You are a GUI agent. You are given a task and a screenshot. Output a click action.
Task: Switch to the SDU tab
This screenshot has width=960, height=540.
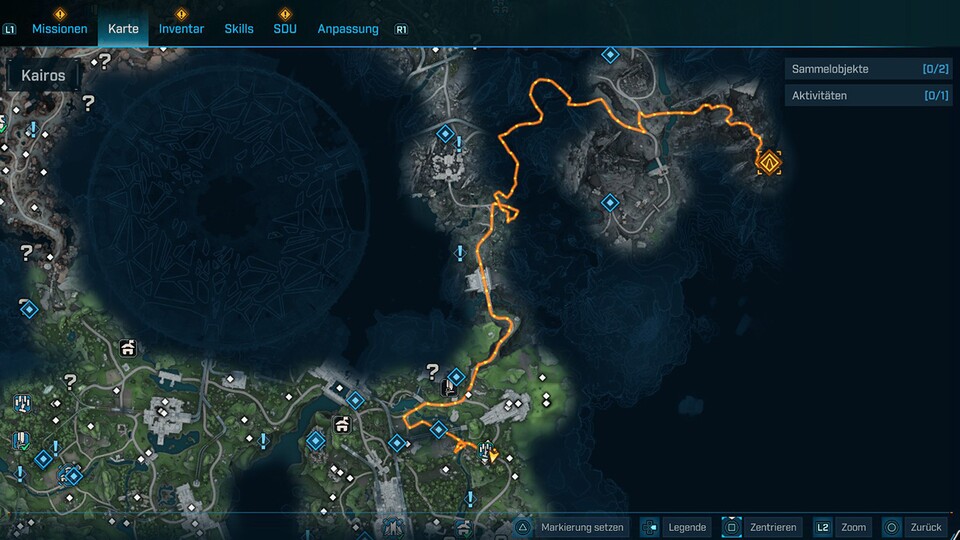click(285, 29)
